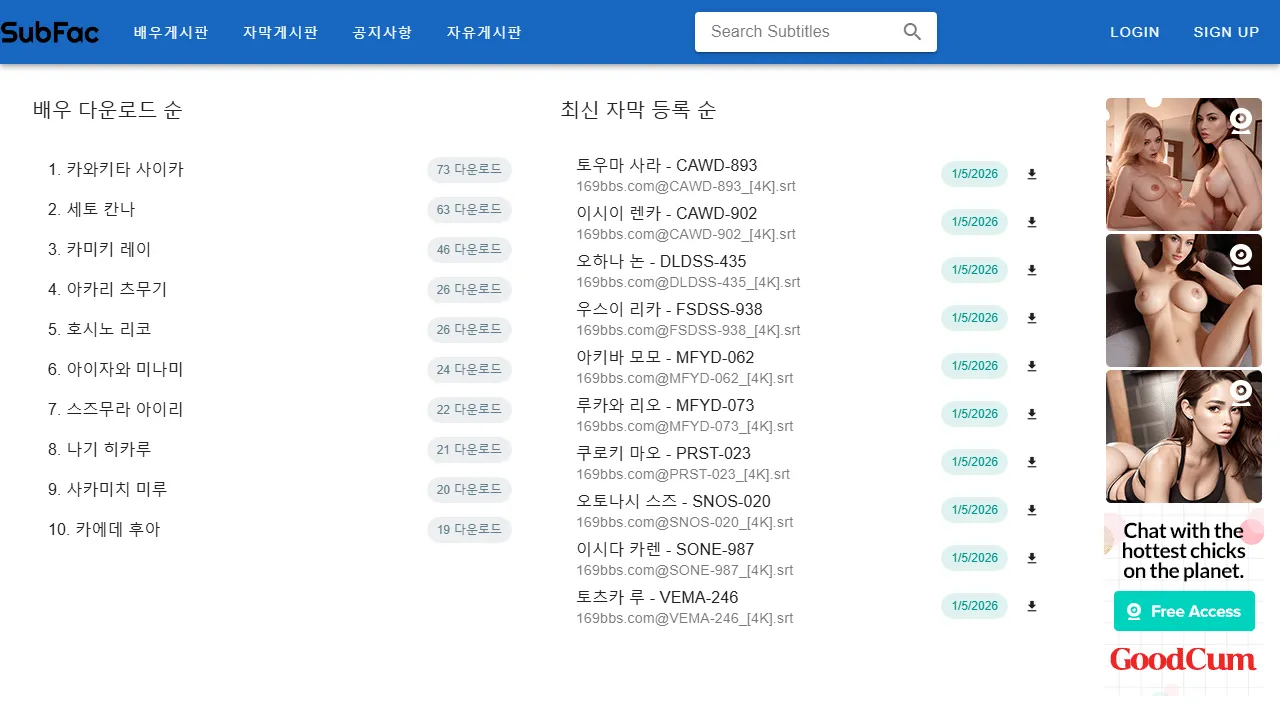Click the SIGN UP button
Screen dimensions: 1280x720
pyautogui.click(x=1226, y=31)
